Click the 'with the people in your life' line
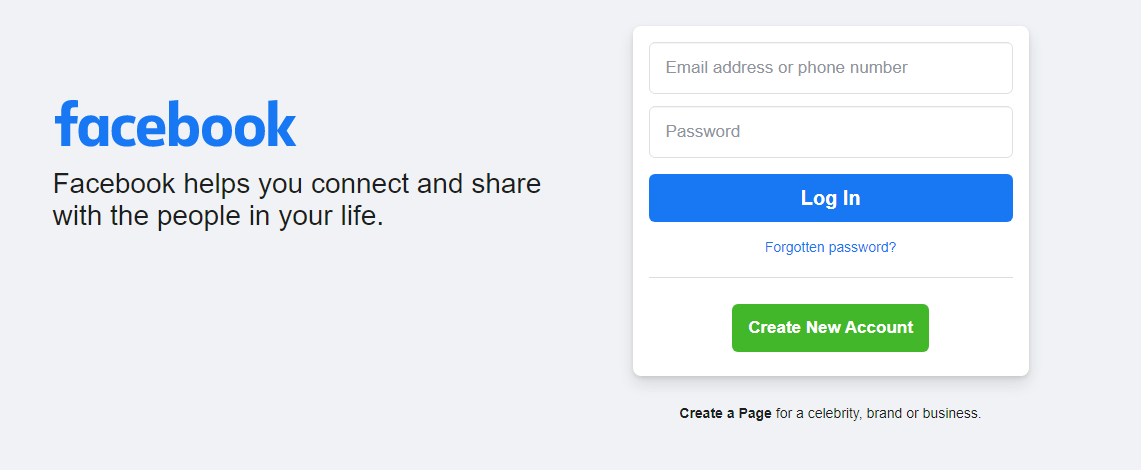Viewport: 1141px width, 470px height. tap(218, 216)
